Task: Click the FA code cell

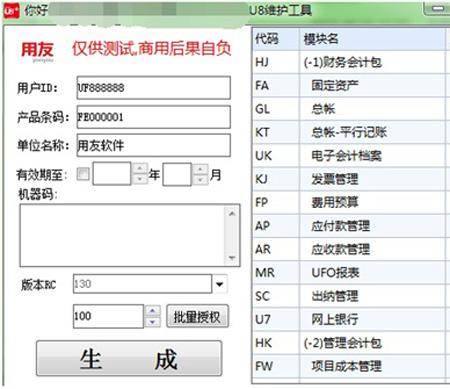Action: [x=276, y=85]
